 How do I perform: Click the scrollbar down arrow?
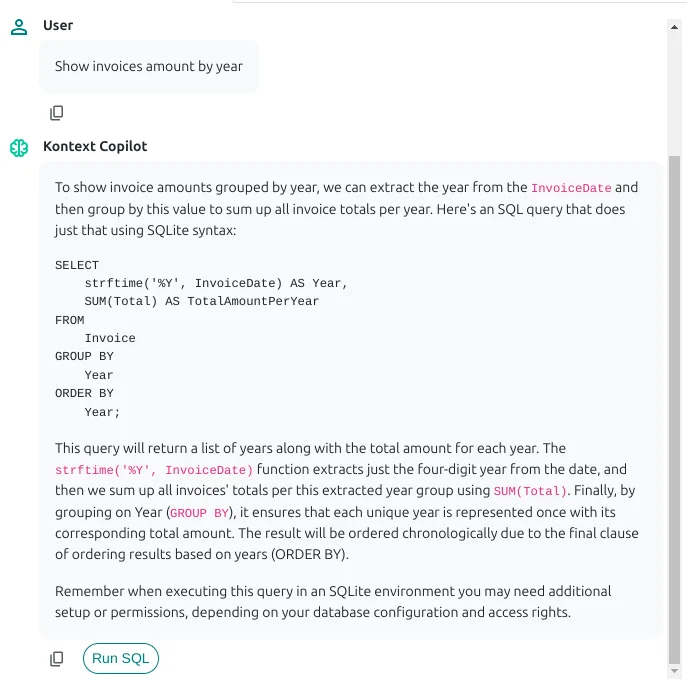pos(675,670)
